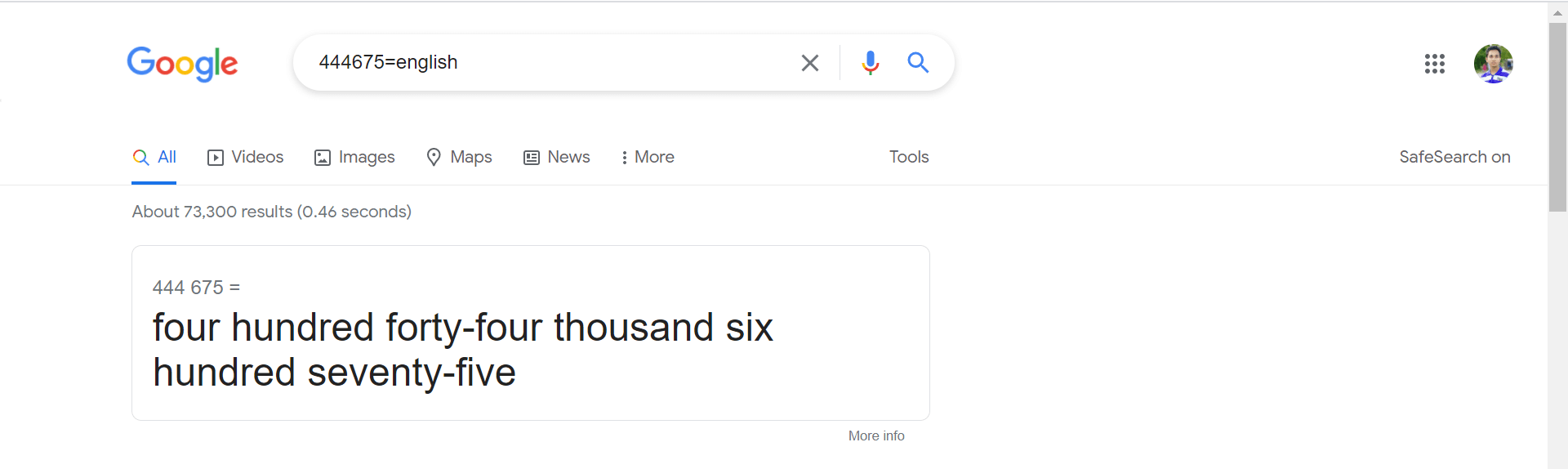Open the Tools filter options
This screenshot has height=469, width=1568.
(x=909, y=157)
